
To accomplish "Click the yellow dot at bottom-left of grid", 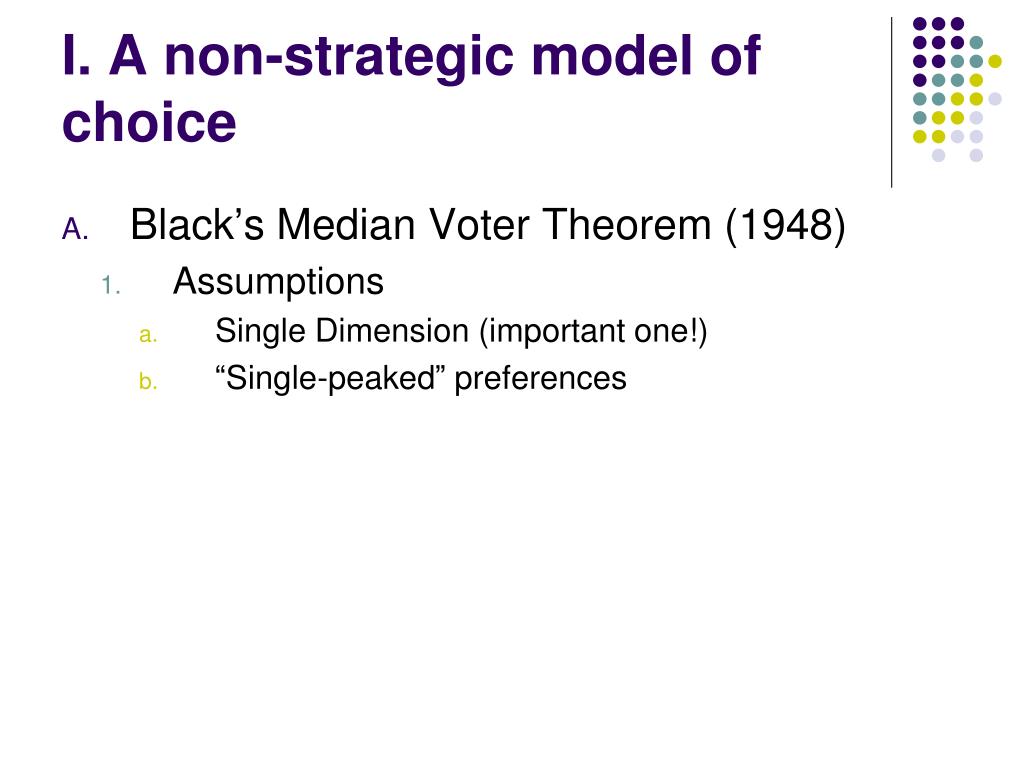I will click(920, 136).
